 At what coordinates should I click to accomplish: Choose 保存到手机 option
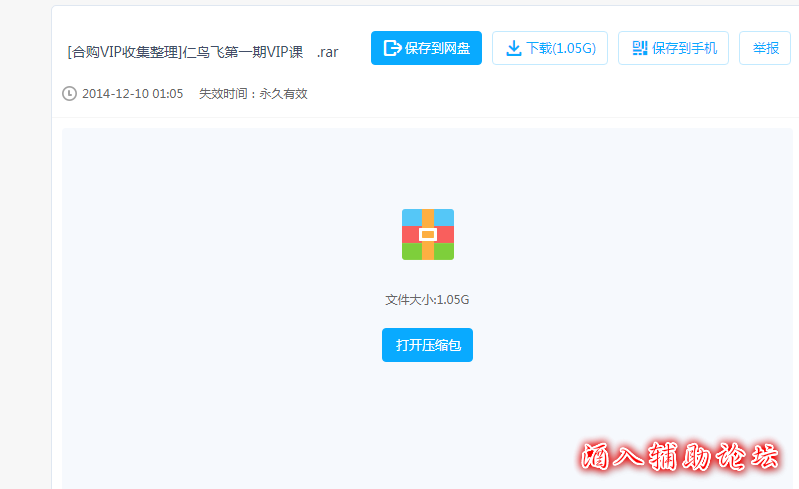coord(684,48)
